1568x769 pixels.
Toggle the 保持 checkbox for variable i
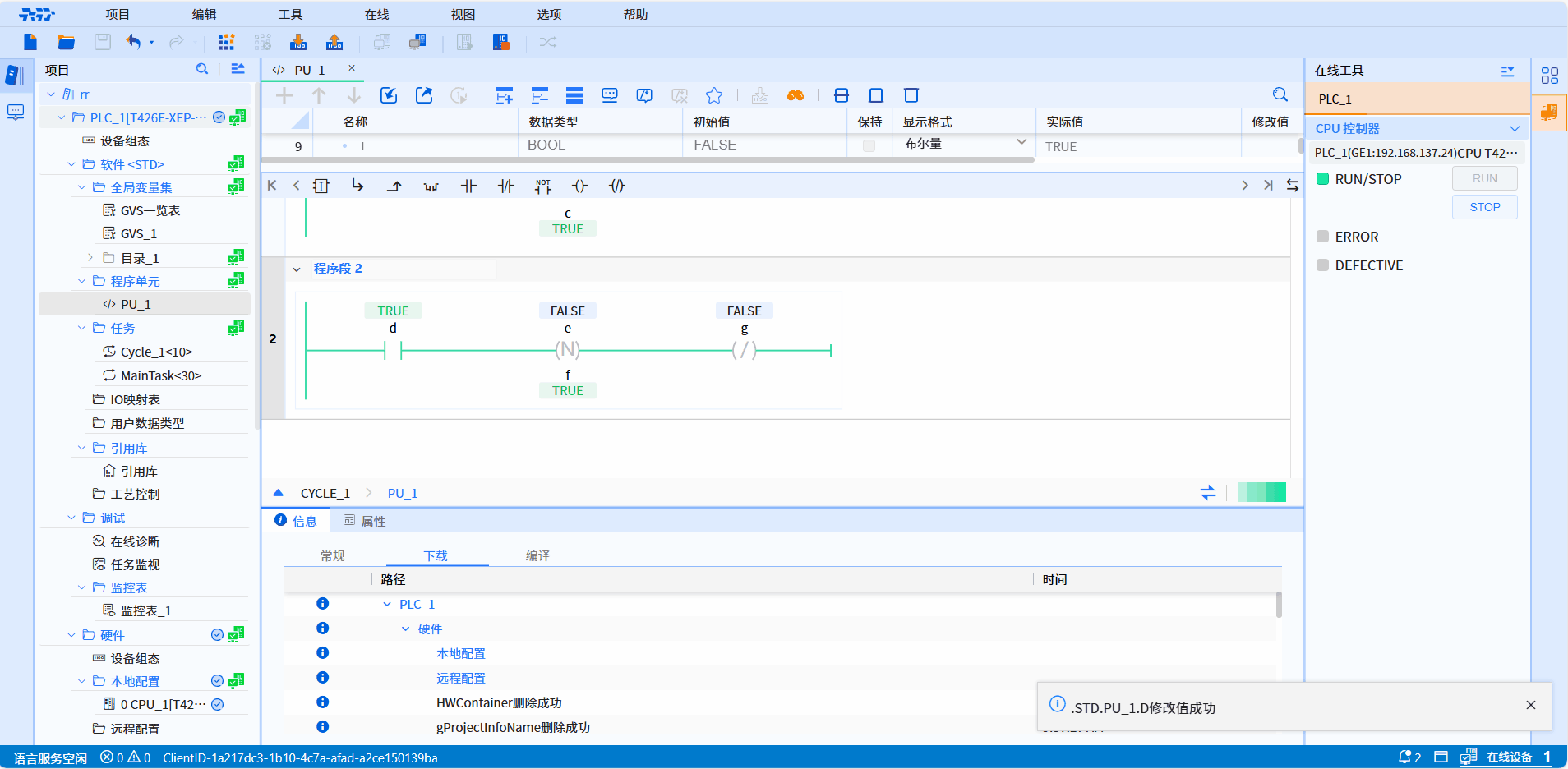click(869, 145)
